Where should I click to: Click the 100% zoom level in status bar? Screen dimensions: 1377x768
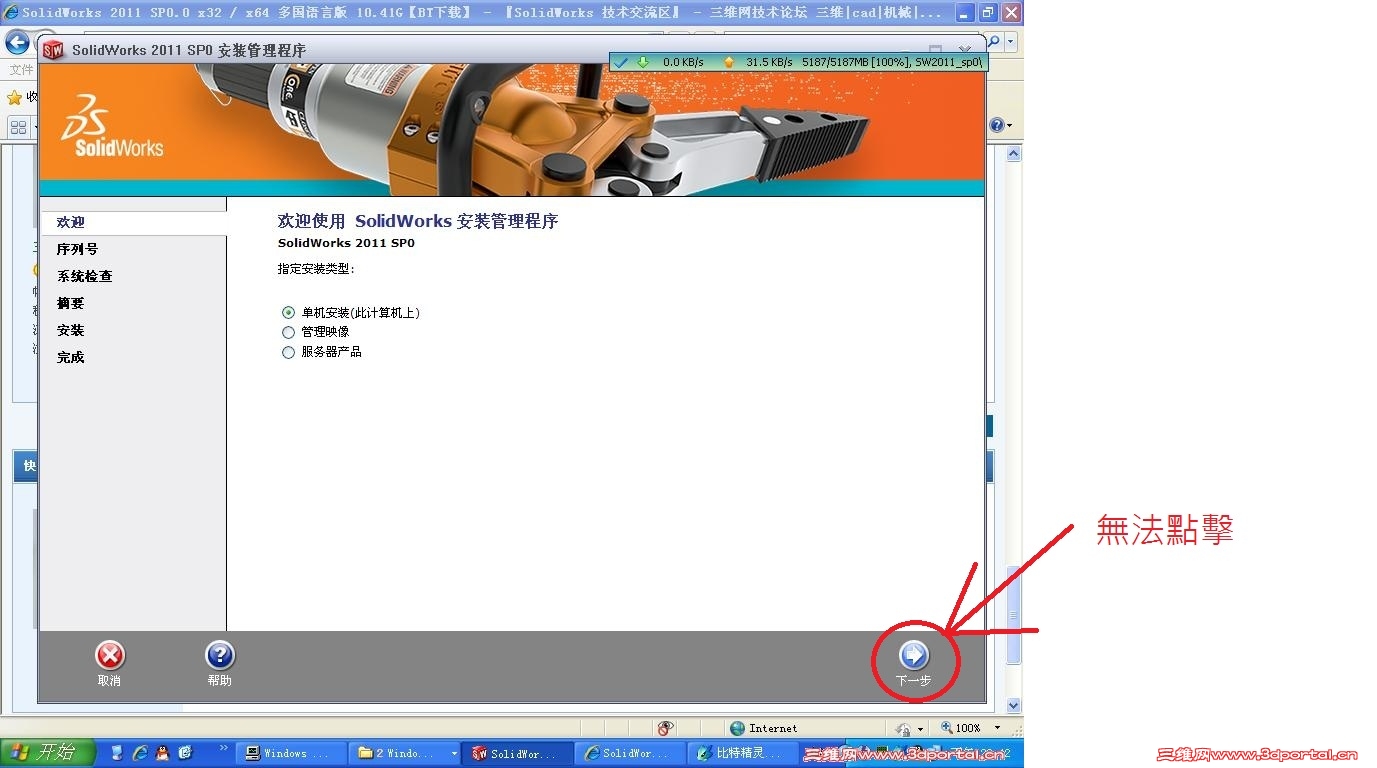tap(967, 728)
